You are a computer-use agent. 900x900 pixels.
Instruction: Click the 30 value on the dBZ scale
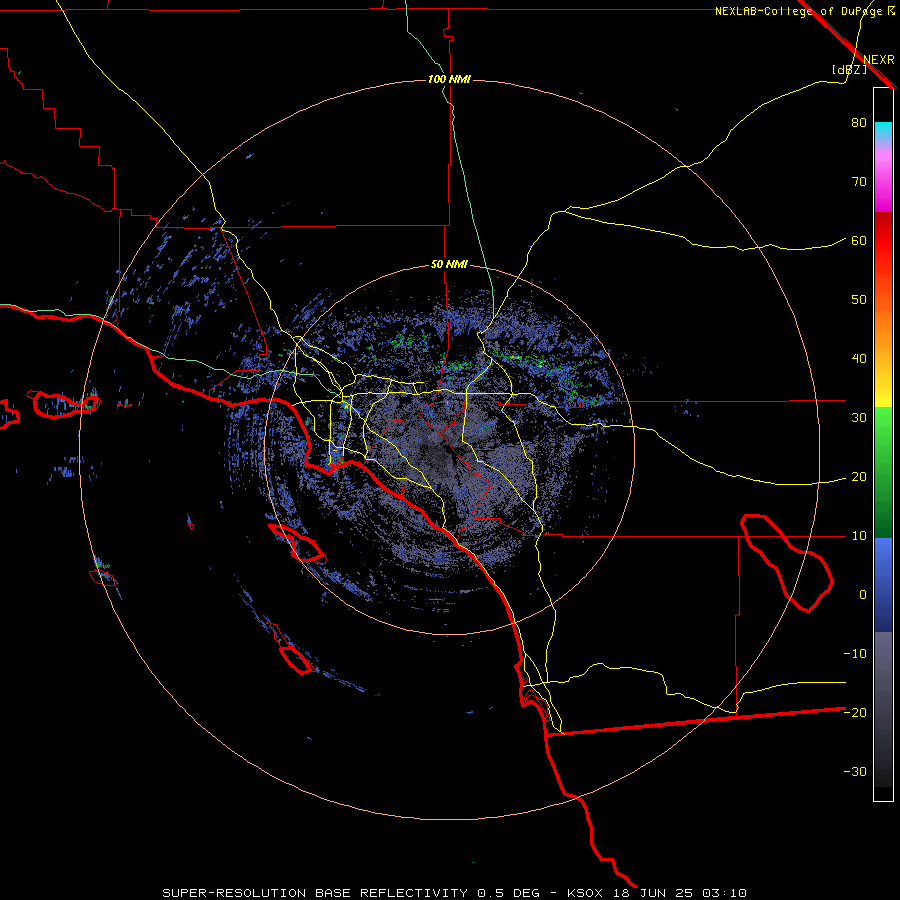tap(859, 418)
